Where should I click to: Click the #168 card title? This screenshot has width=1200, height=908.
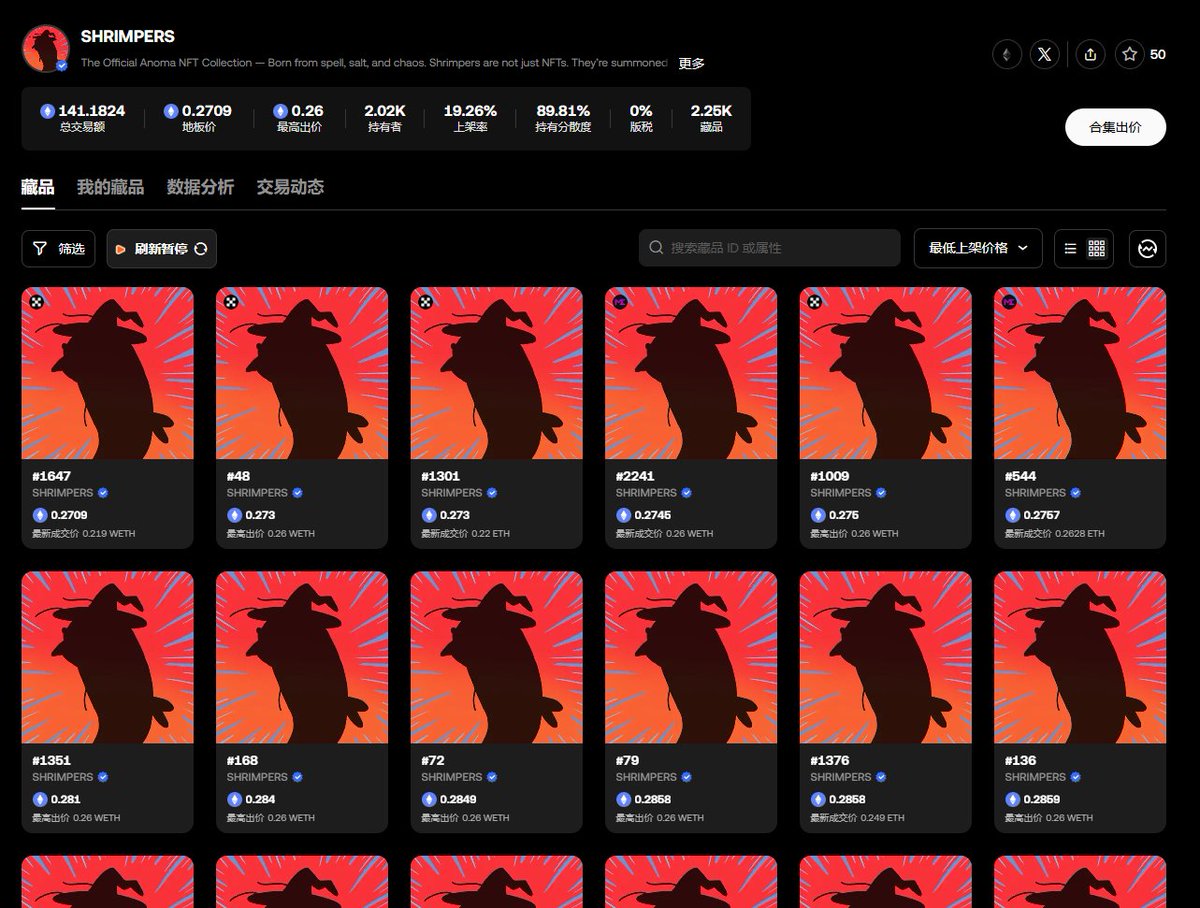click(242, 761)
